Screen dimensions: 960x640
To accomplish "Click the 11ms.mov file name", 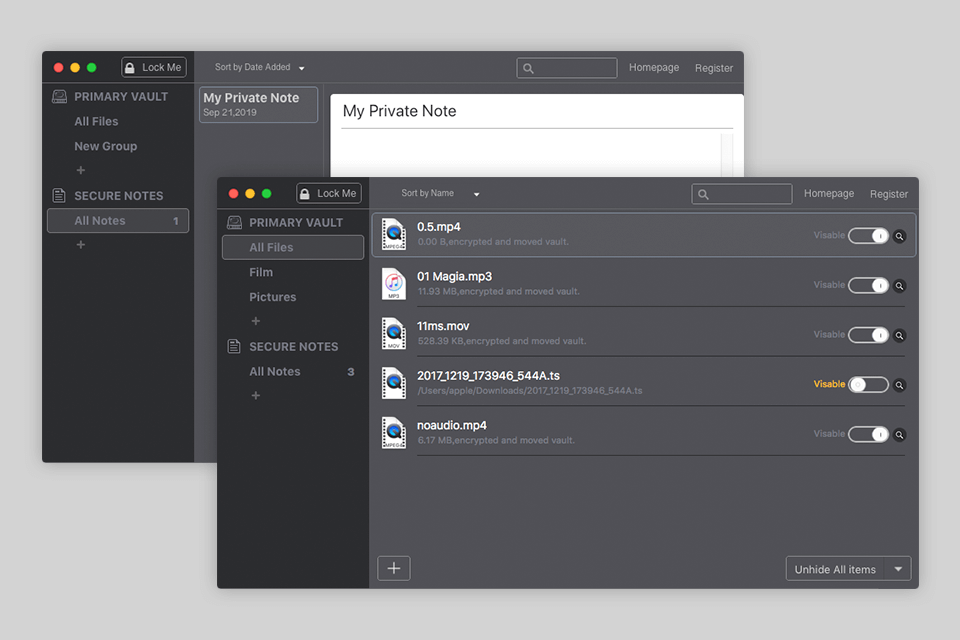I will point(443,326).
